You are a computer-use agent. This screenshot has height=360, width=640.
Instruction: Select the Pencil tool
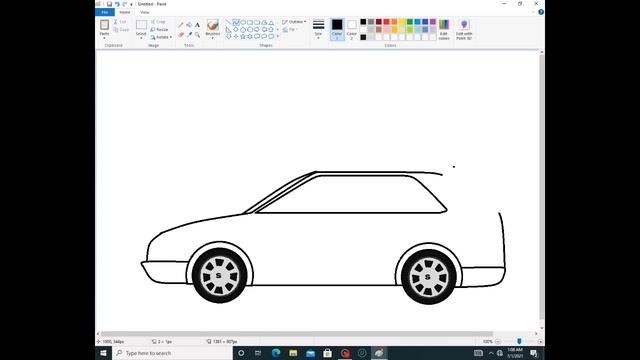[x=181, y=25]
